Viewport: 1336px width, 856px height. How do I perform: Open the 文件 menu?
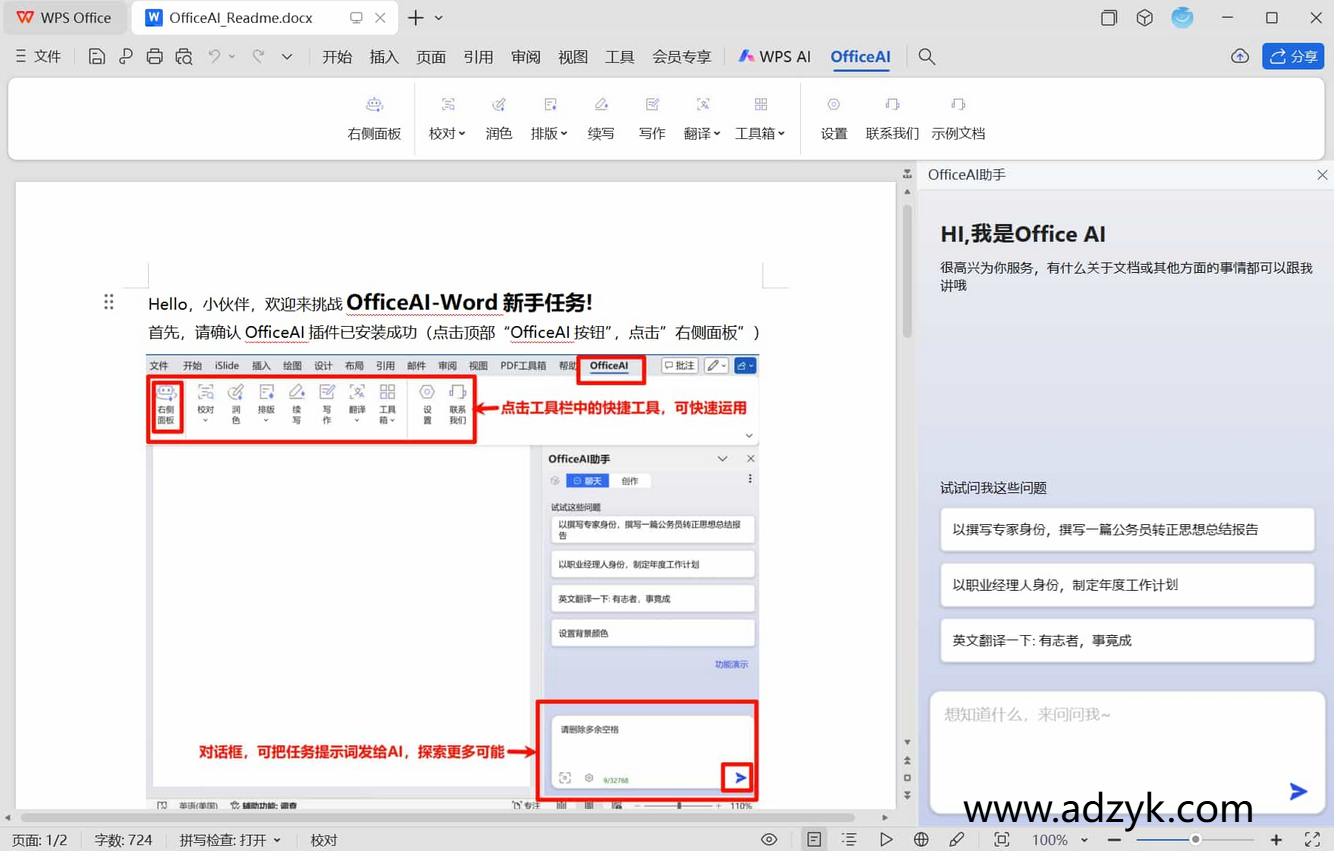tap(38, 57)
